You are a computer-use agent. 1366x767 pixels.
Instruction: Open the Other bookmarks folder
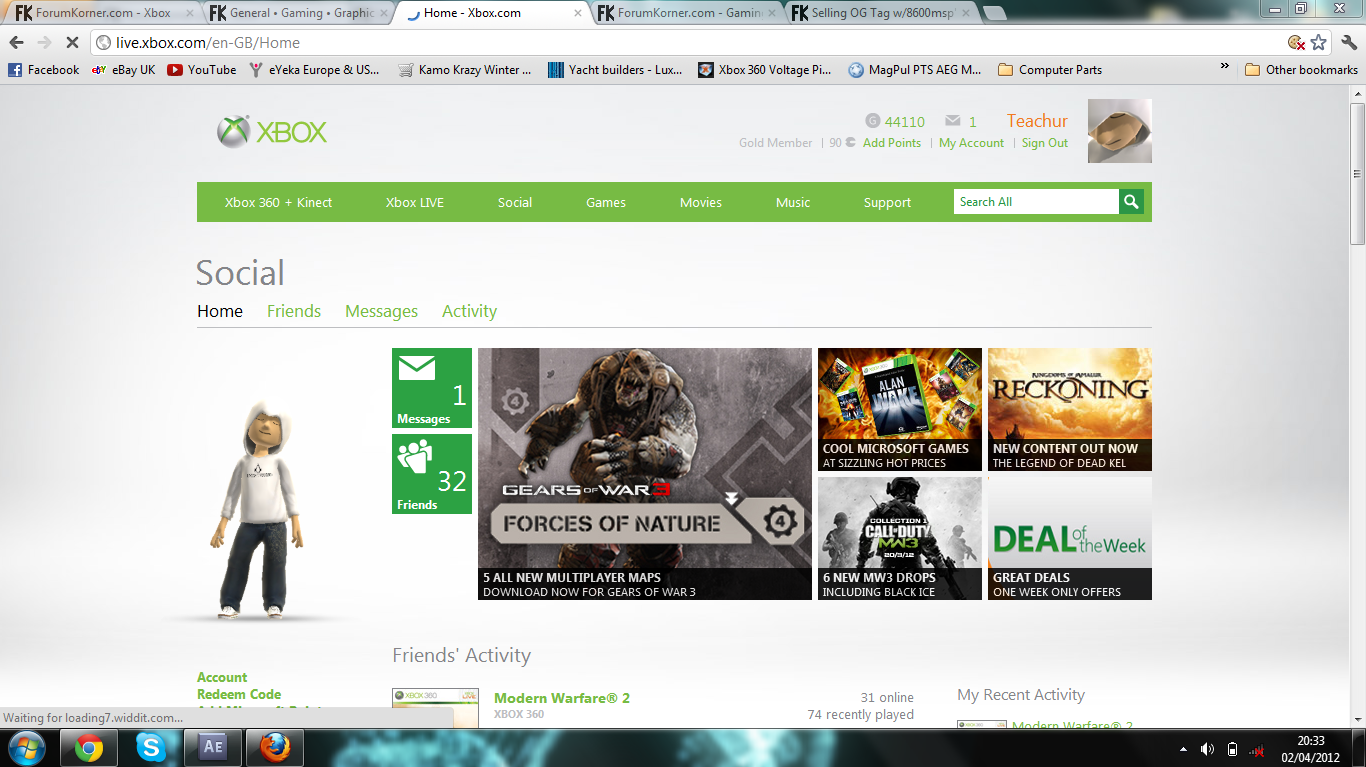1301,70
